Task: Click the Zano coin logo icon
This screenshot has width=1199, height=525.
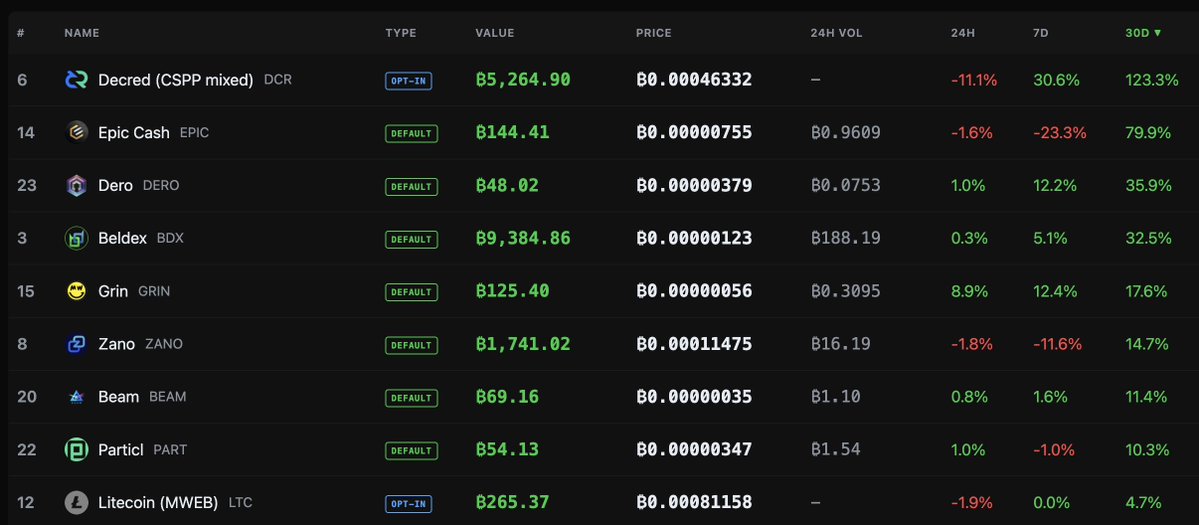Action: pos(76,344)
